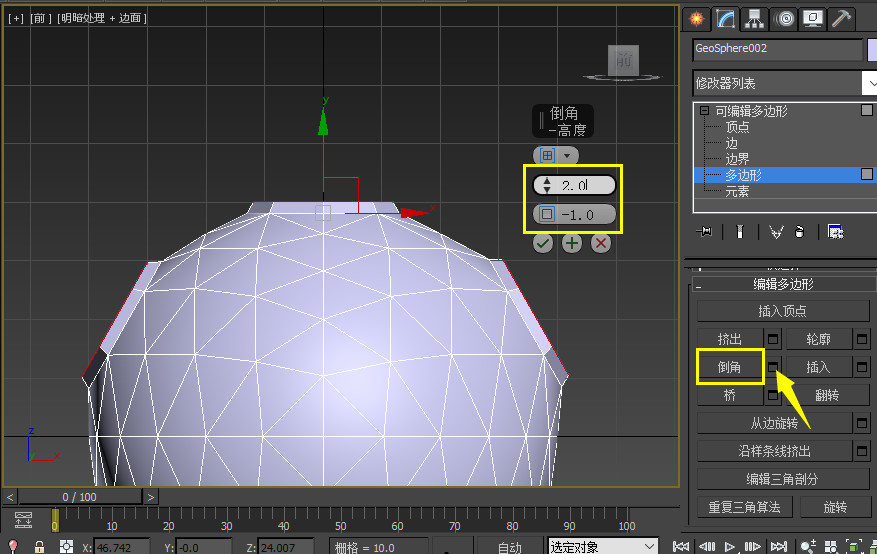Click Configure Modifier Sets icon
The width and height of the screenshot is (877, 554).
835,232
